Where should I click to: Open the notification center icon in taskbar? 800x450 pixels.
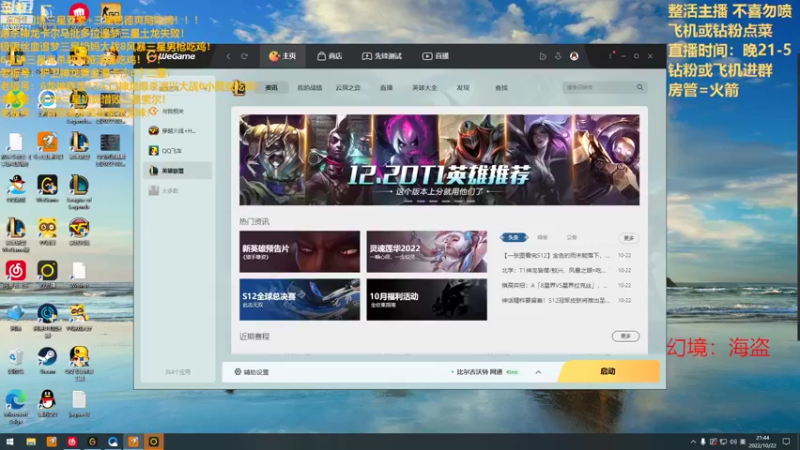coord(786,441)
